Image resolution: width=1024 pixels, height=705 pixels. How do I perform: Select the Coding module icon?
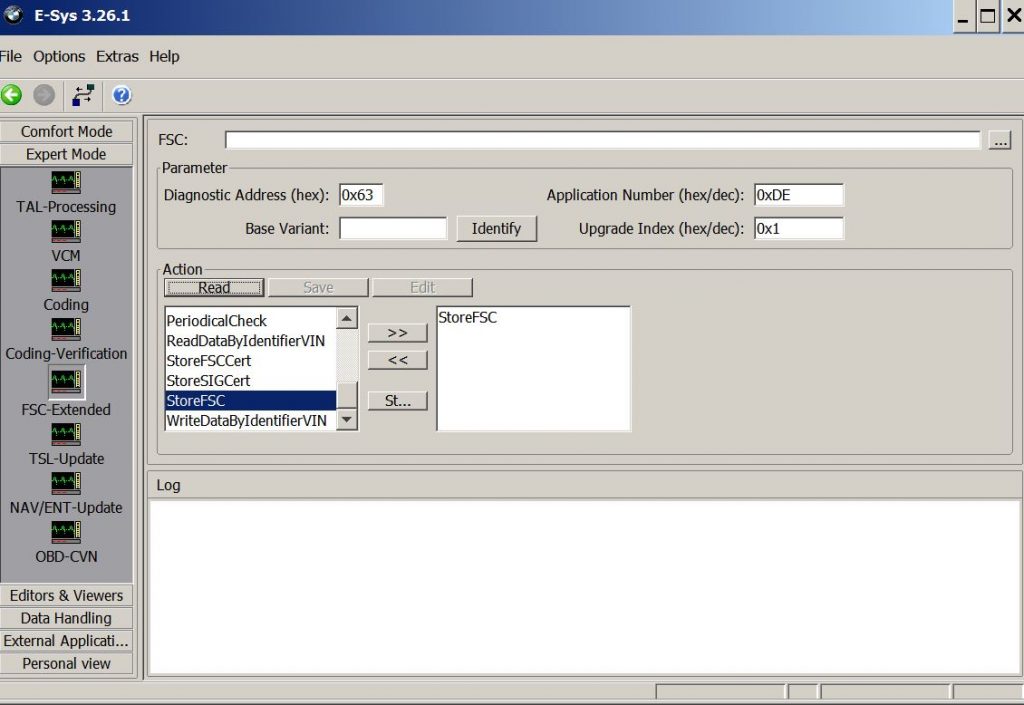tap(66, 280)
